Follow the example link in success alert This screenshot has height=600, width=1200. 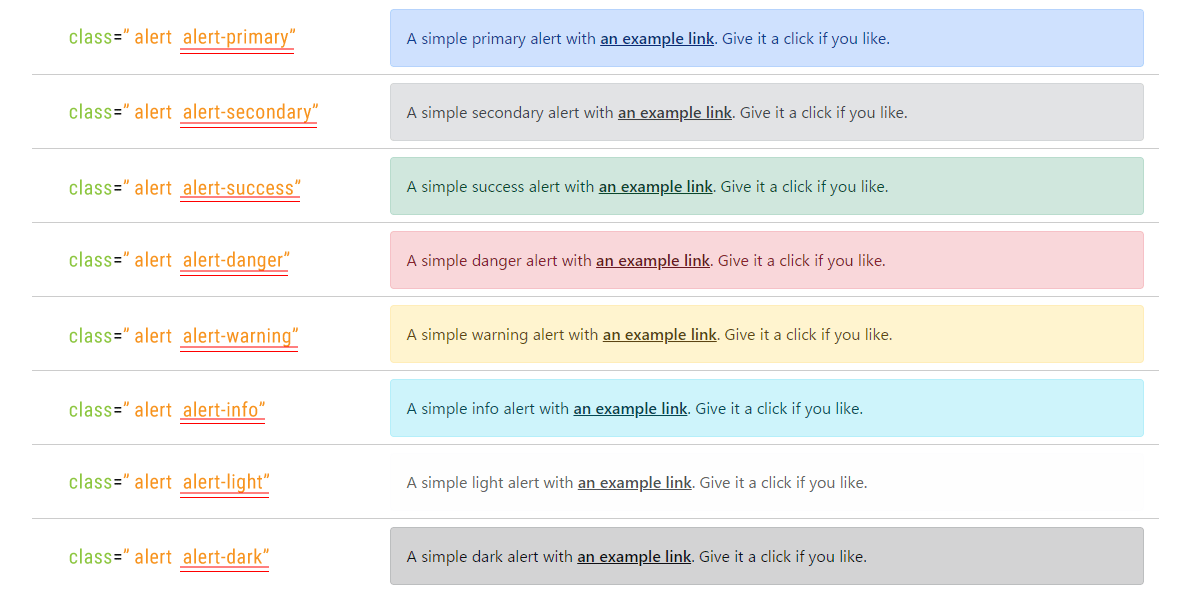coord(656,187)
